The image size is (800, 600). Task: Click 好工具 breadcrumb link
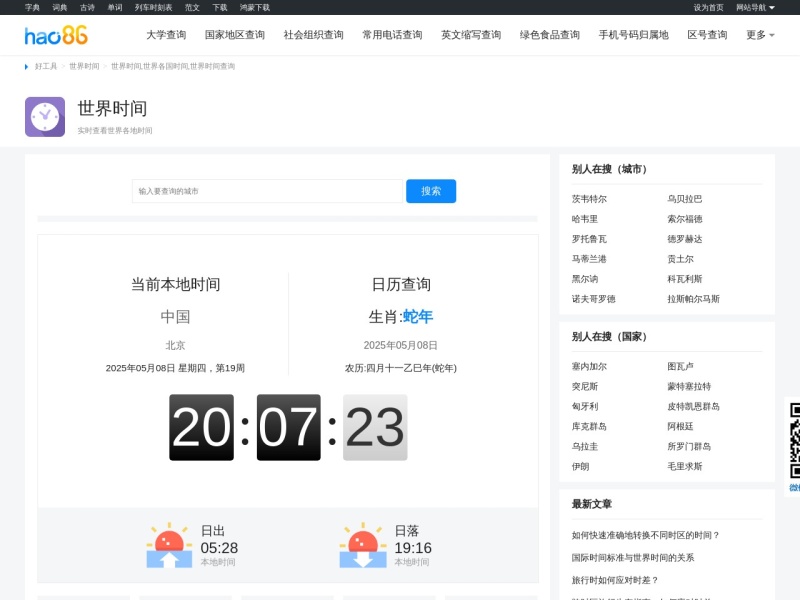click(46, 66)
